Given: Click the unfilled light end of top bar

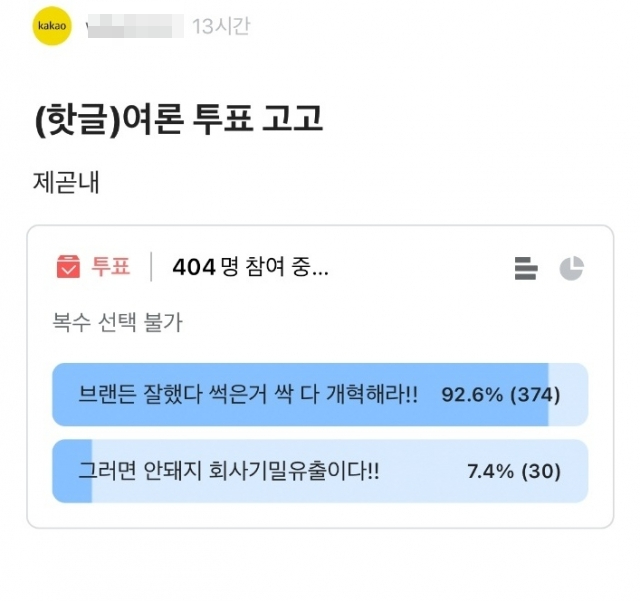Looking at the screenshot, I should tap(568, 394).
